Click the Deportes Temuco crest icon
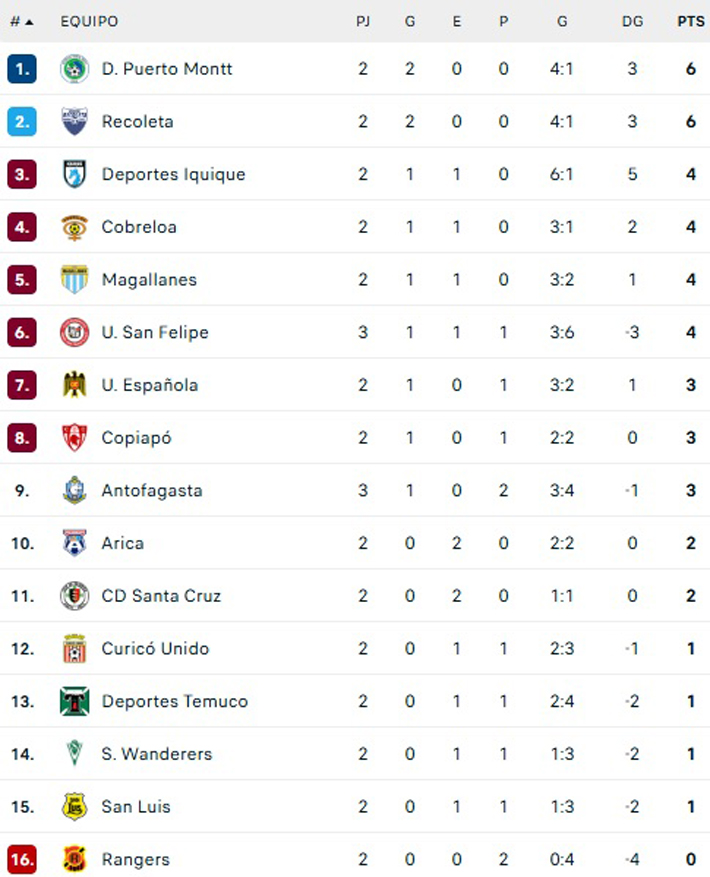 pos(74,701)
